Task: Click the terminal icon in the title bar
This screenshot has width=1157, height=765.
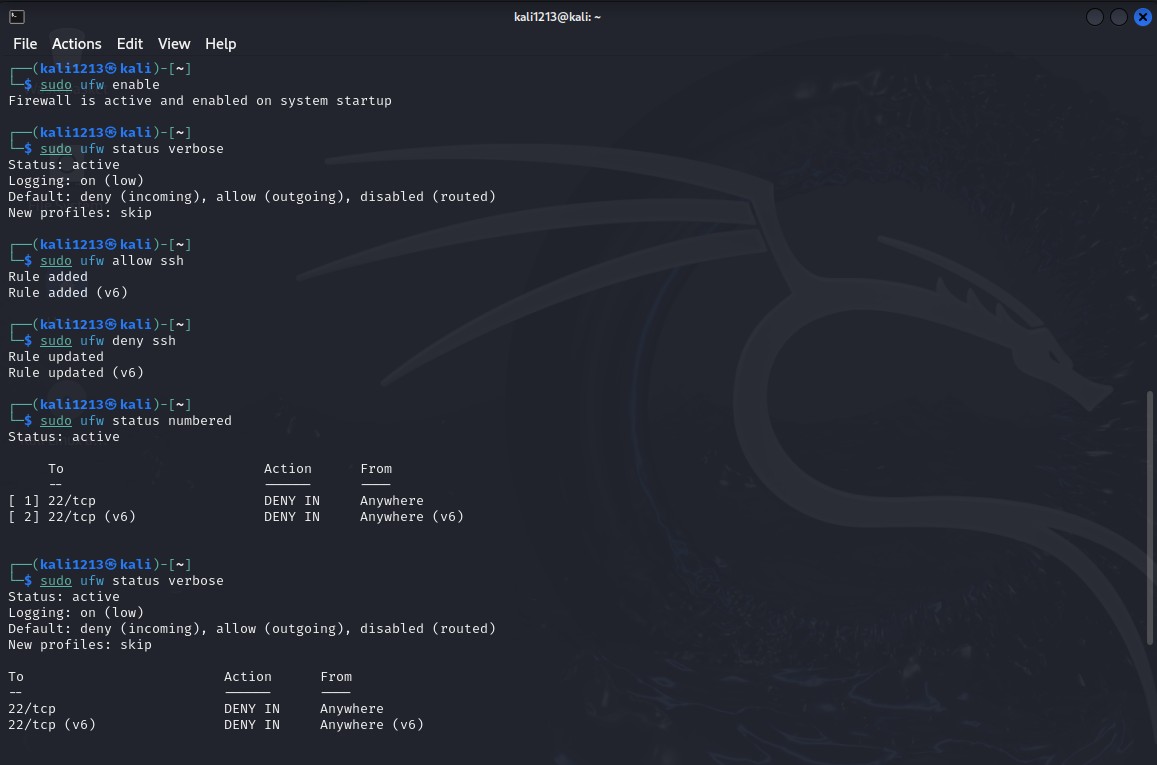Action: [16, 17]
